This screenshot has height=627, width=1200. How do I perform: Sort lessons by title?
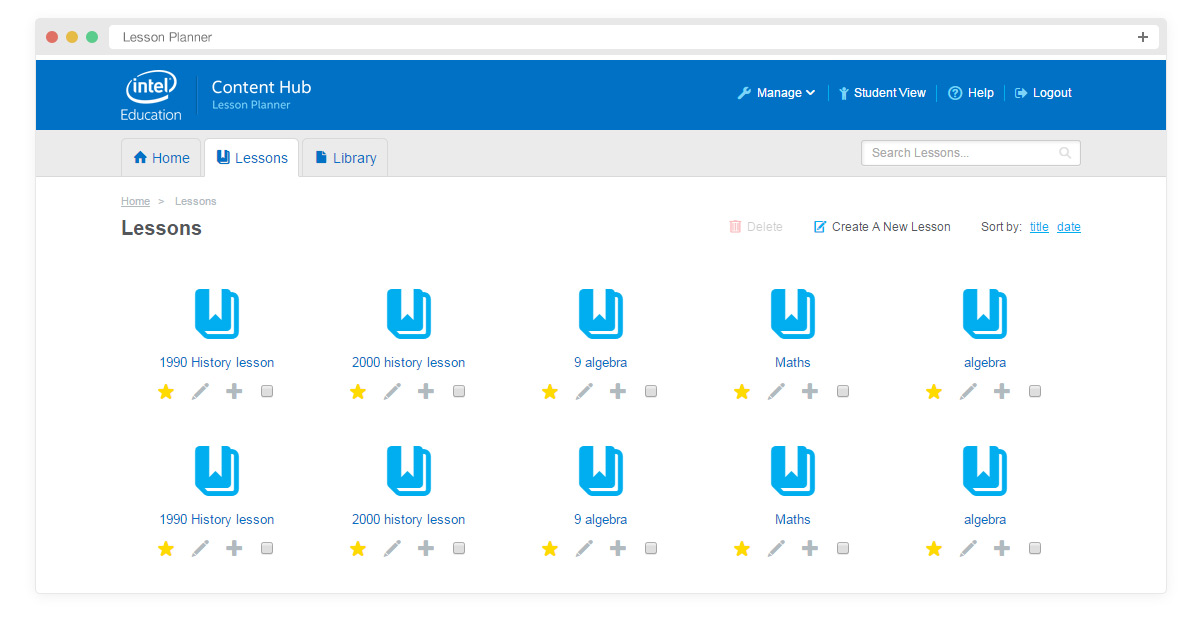(1039, 227)
